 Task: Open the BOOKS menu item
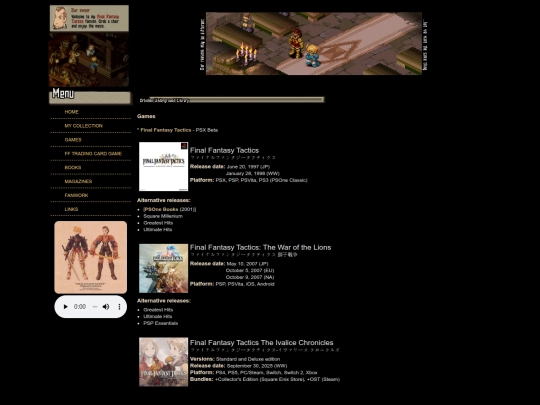[x=73, y=167]
